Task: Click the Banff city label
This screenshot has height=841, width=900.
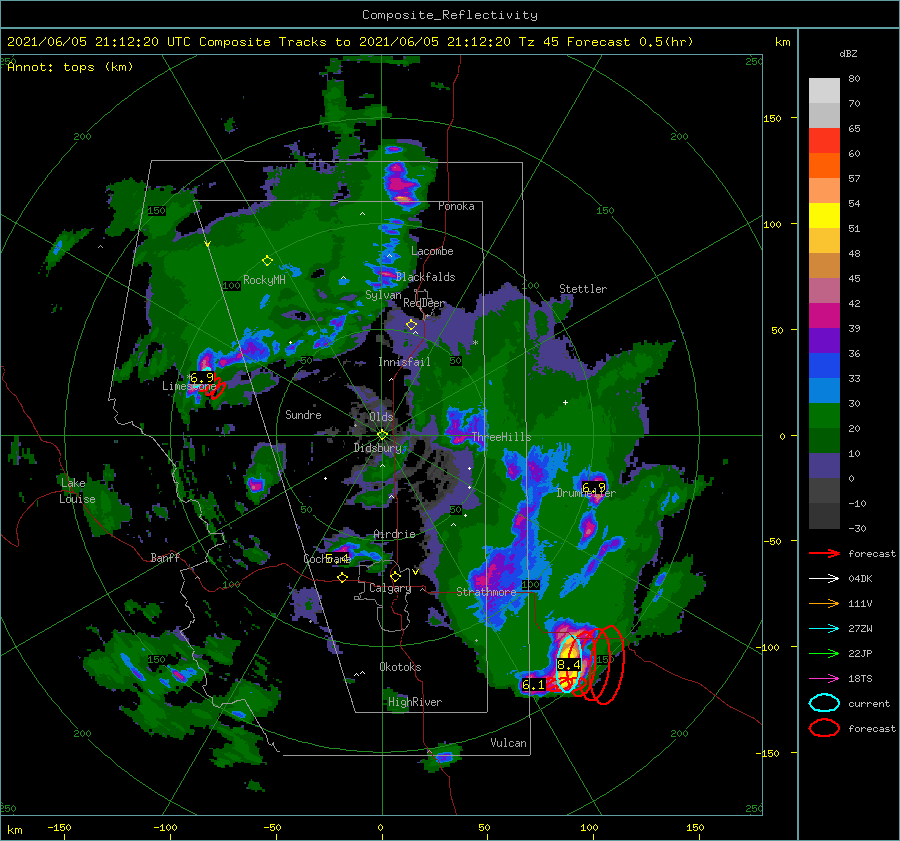Action: [165, 557]
